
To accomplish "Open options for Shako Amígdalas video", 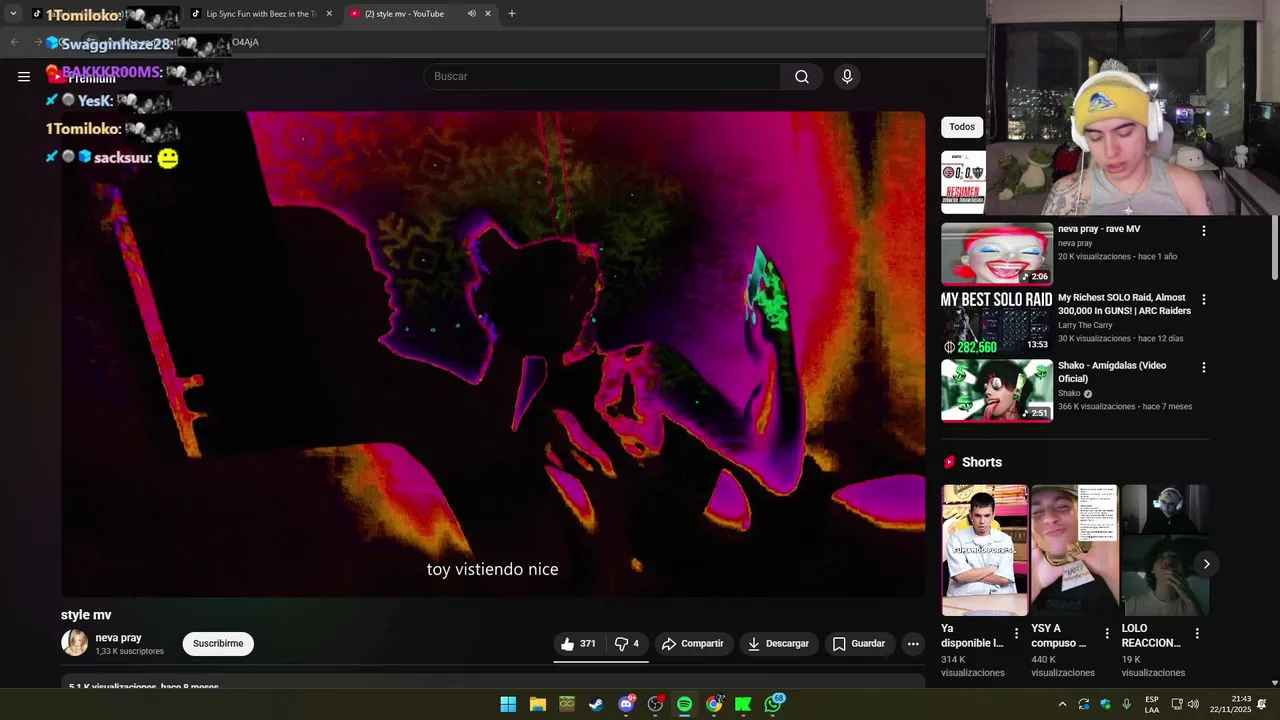I will (1204, 367).
